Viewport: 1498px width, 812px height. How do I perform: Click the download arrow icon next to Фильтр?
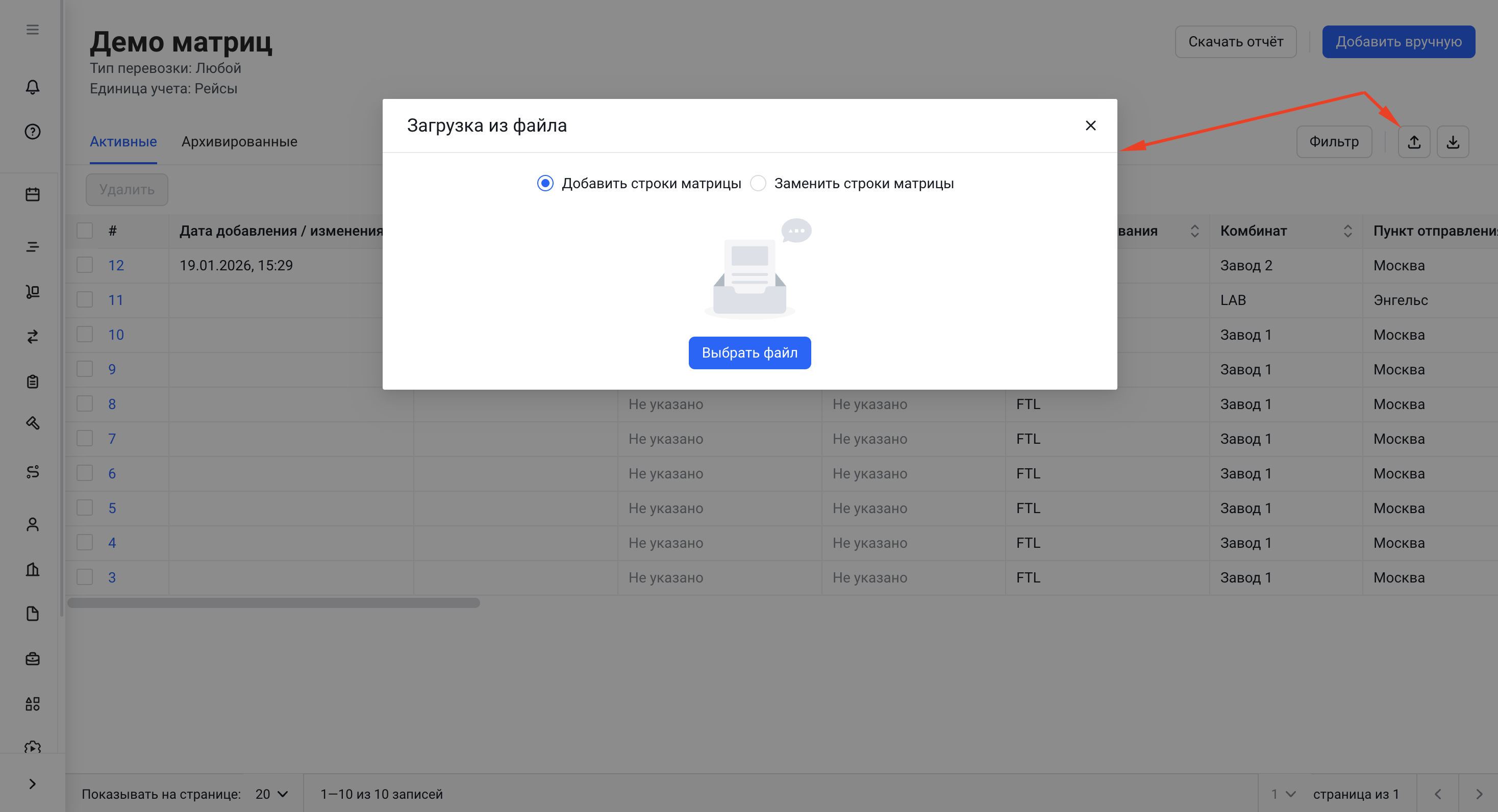click(x=1452, y=142)
